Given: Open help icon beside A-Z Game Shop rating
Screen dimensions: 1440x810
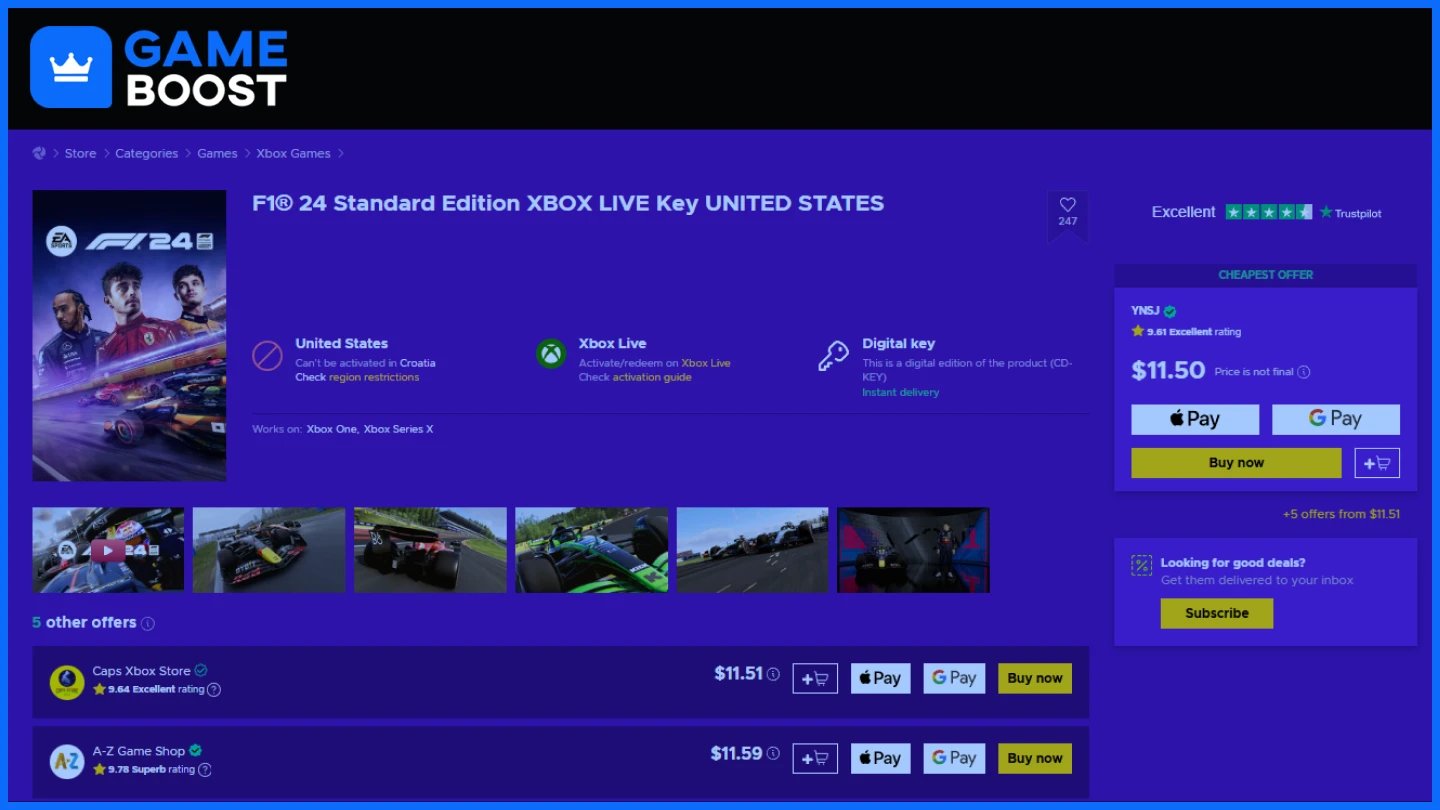Looking at the screenshot, I should click(x=205, y=770).
